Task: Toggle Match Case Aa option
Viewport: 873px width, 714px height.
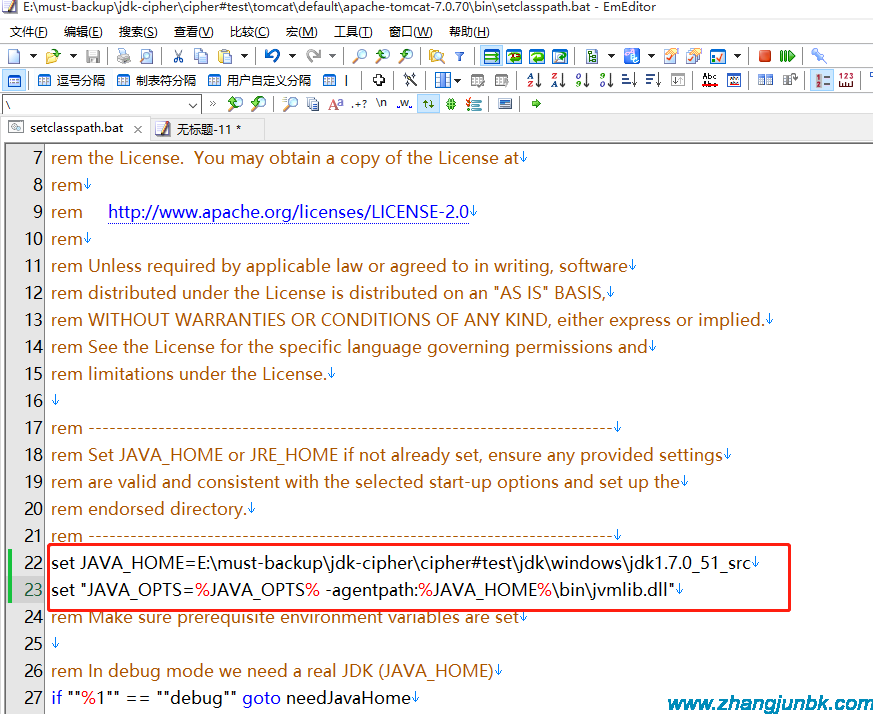Action: click(x=336, y=104)
